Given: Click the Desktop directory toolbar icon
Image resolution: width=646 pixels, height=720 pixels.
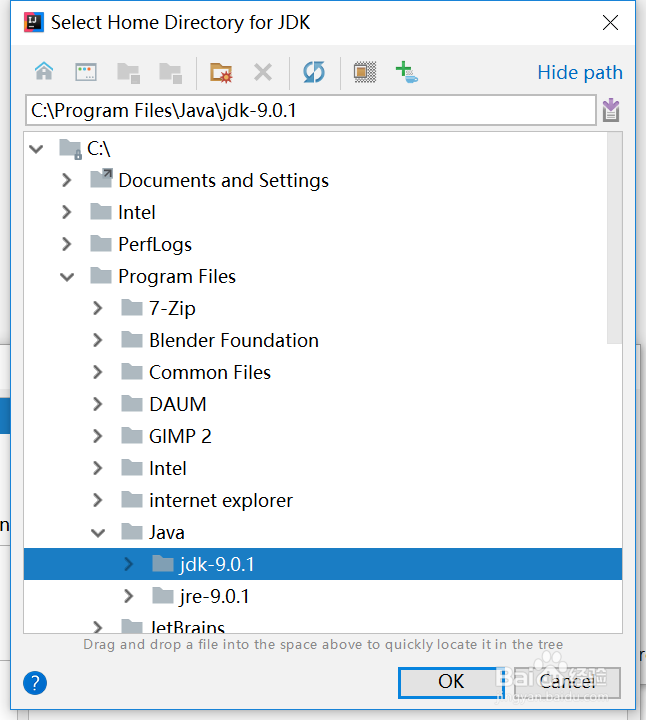Looking at the screenshot, I should point(86,72).
